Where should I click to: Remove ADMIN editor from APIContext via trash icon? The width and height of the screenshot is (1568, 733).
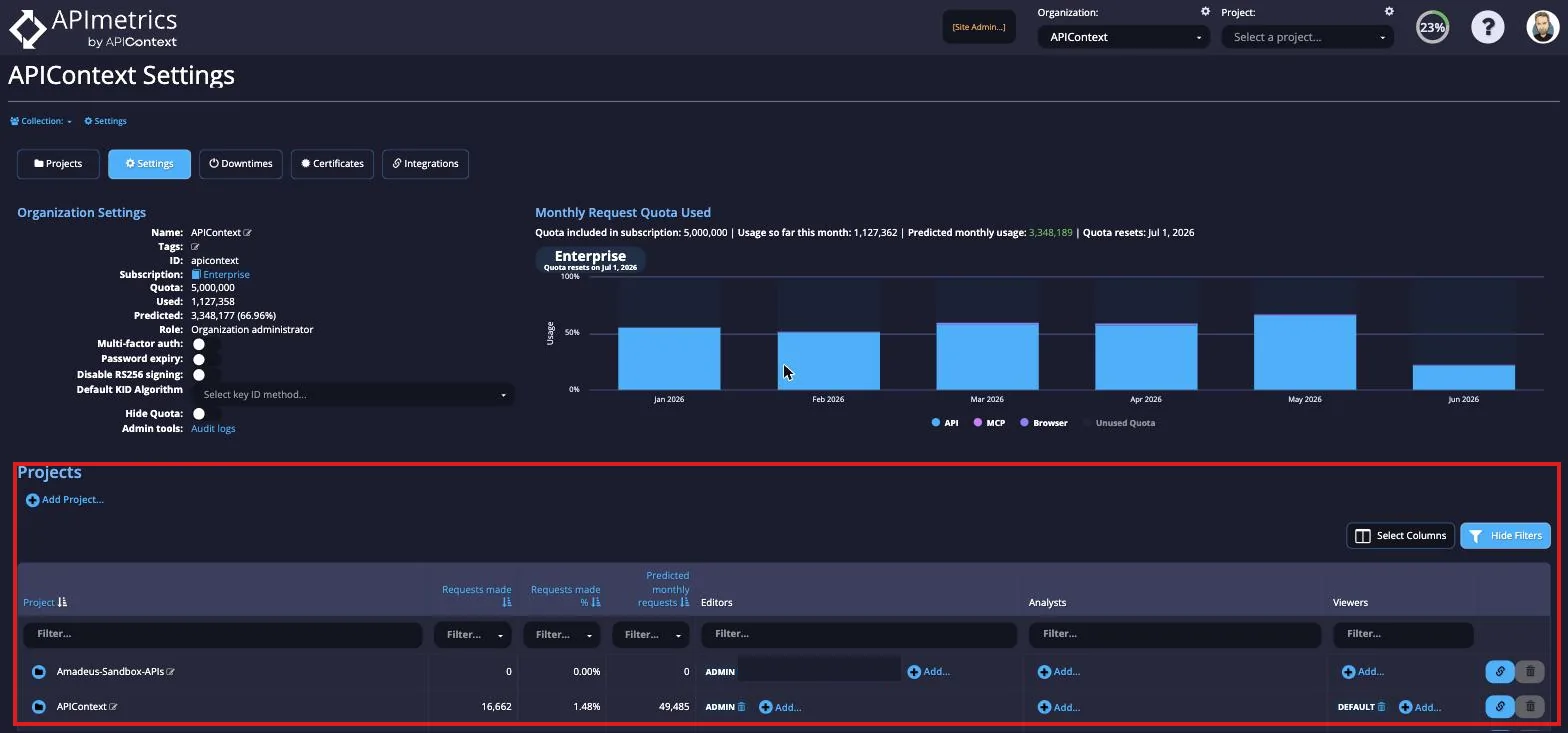[x=742, y=707]
